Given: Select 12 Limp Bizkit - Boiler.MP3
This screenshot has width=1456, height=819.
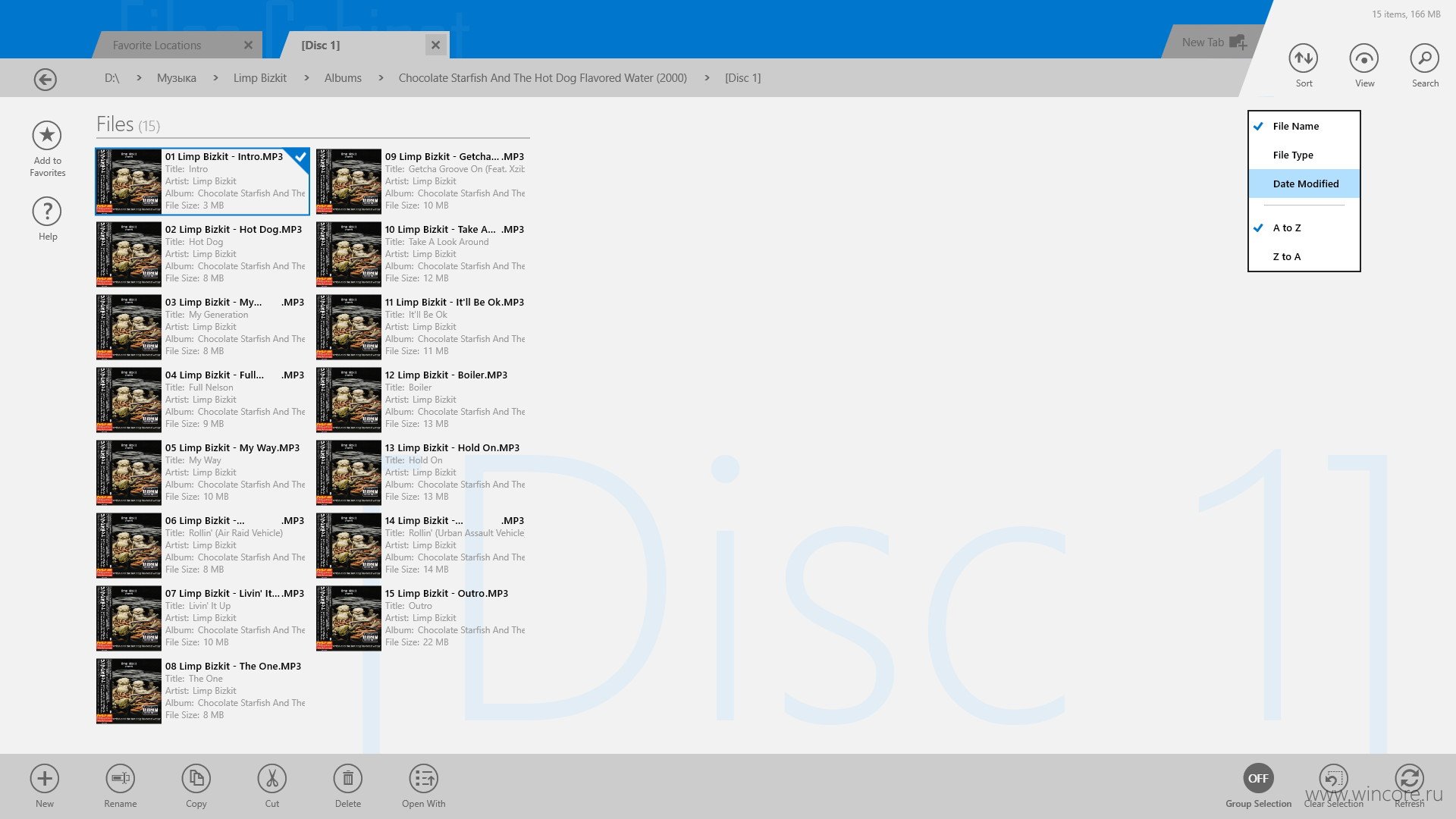Looking at the screenshot, I should point(422,400).
